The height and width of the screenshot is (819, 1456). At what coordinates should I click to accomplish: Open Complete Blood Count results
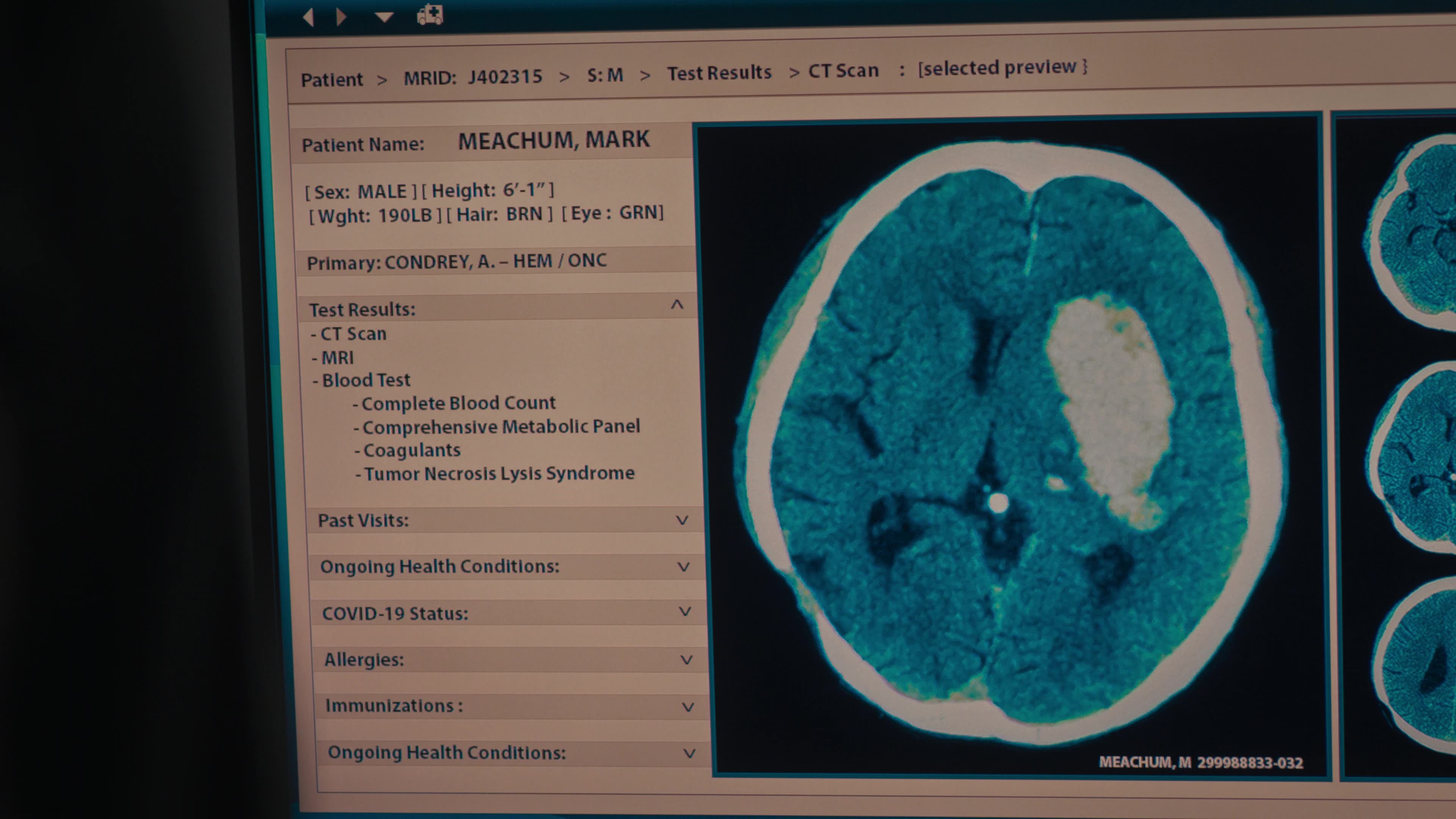tap(458, 403)
